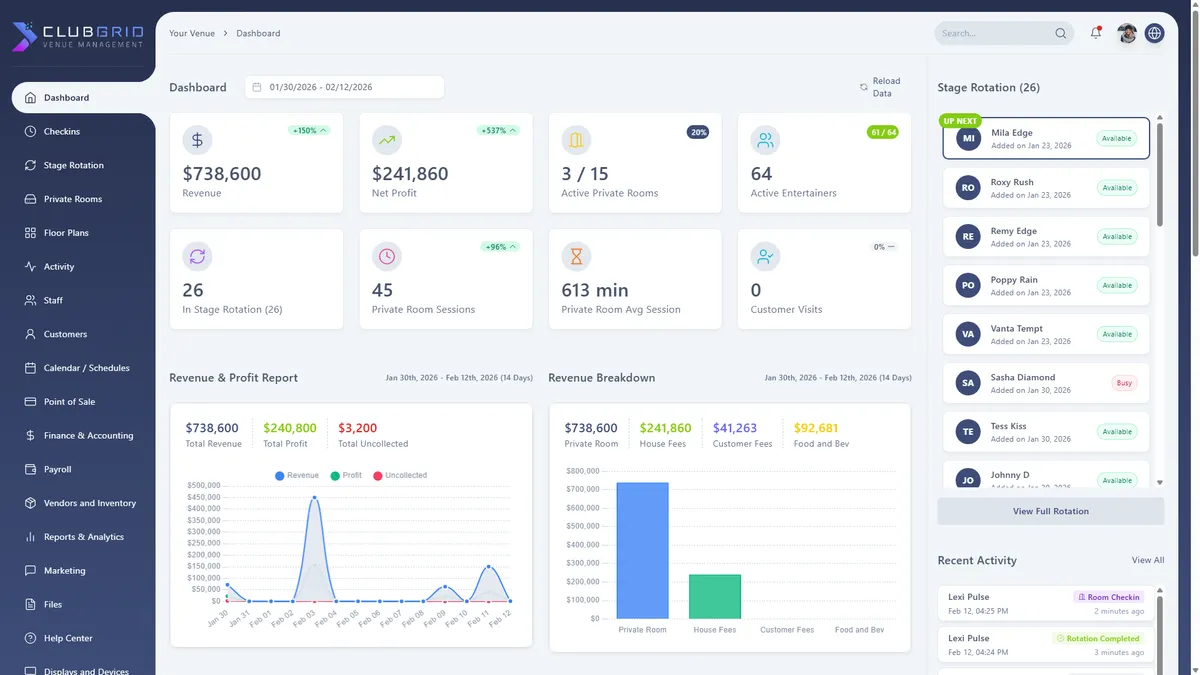Image resolution: width=1200 pixels, height=675 pixels.
Task: Click the Files document icon
Action: pos(30,605)
